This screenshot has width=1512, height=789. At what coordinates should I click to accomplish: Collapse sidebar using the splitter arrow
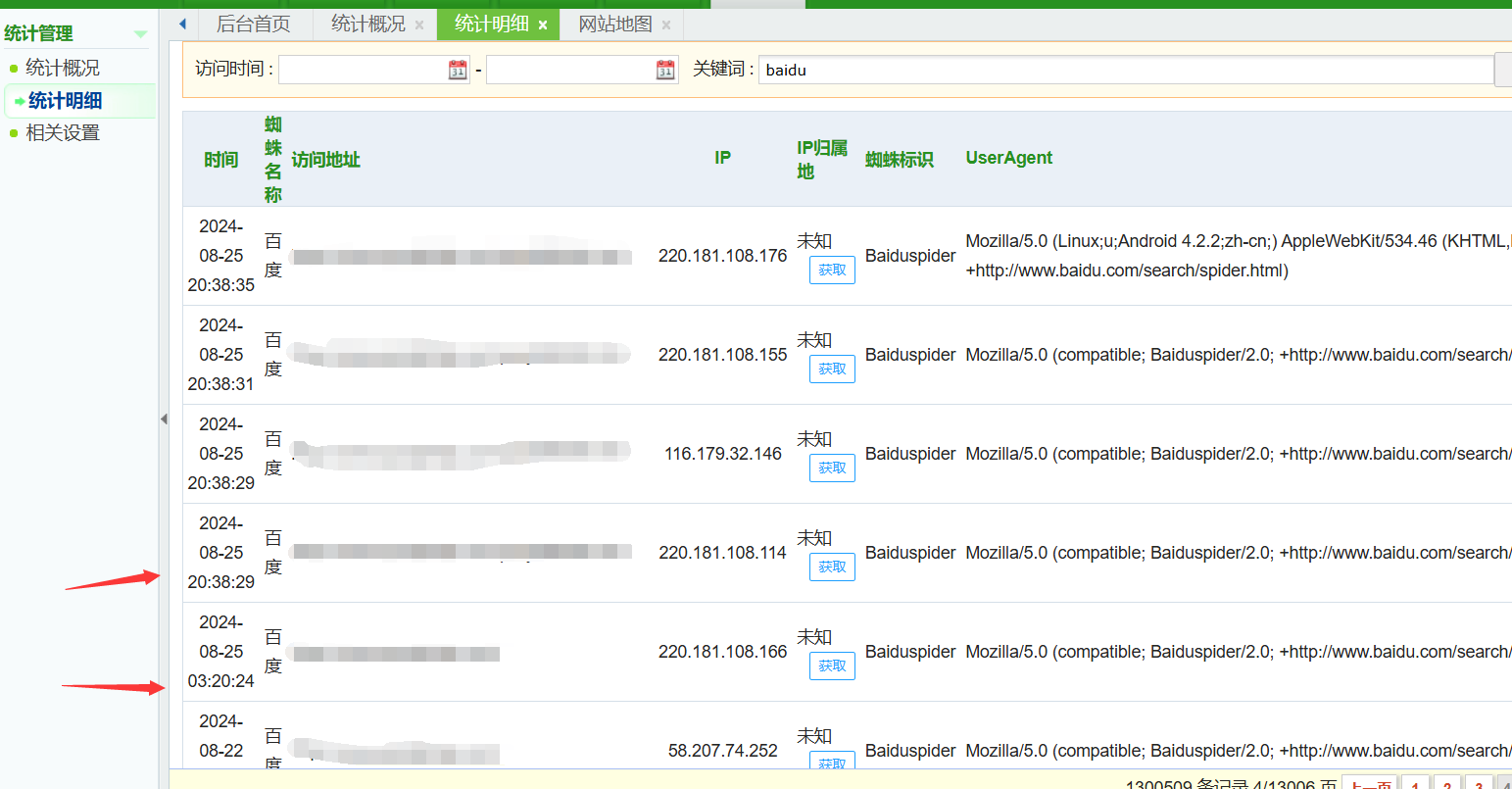click(x=164, y=419)
